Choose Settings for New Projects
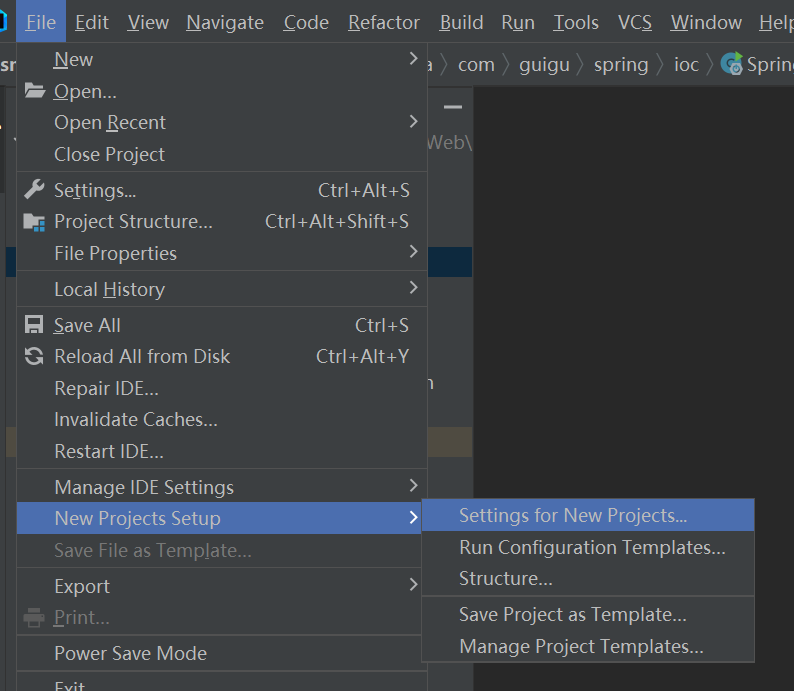Image resolution: width=794 pixels, height=691 pixels. point(573,516)
